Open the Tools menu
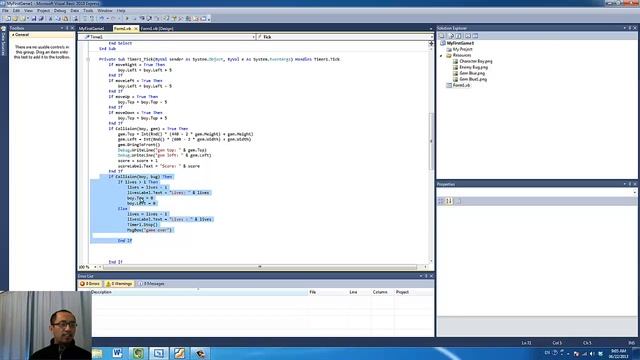Image resolution: width=640 pixels, height=360 pixels. coord(88,11)
